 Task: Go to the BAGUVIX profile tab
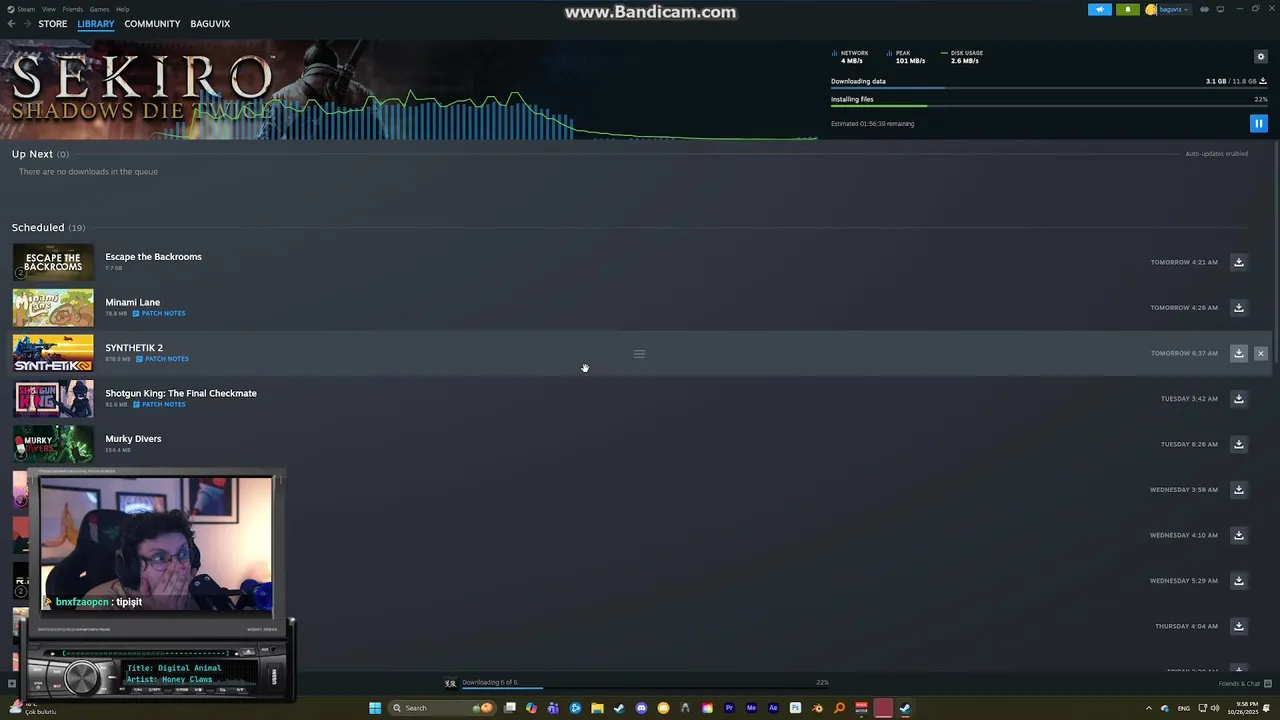pyautogui.click(x=210, y=24)
